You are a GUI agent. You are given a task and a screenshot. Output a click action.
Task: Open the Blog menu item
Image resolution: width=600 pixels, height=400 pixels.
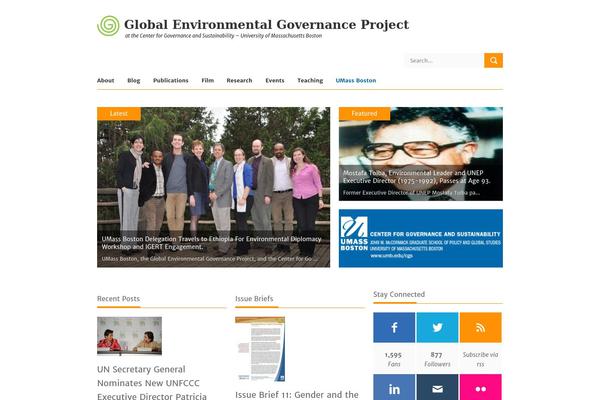[134, 80]
